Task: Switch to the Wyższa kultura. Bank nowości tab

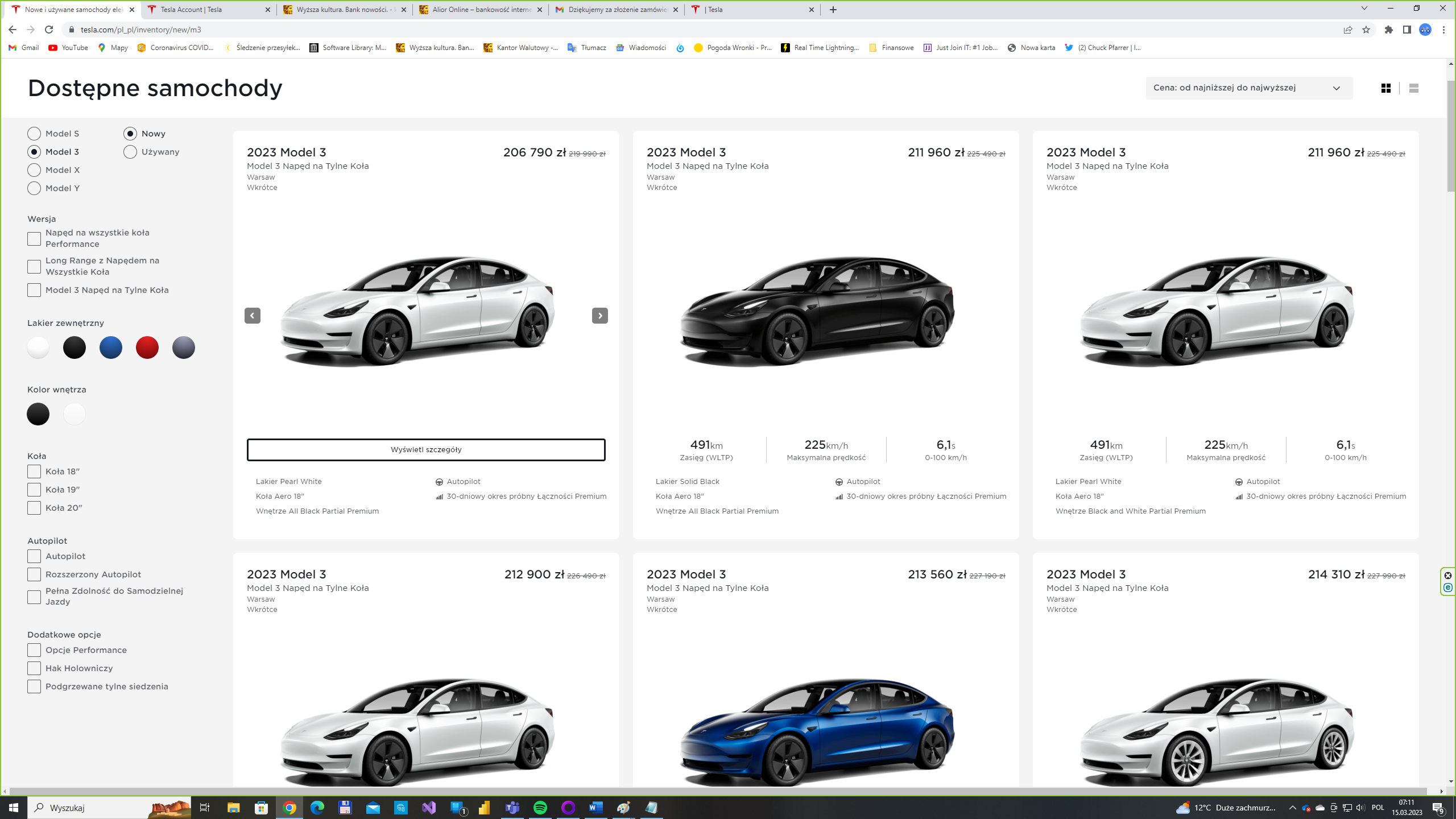Action: [x=345, y=10]
